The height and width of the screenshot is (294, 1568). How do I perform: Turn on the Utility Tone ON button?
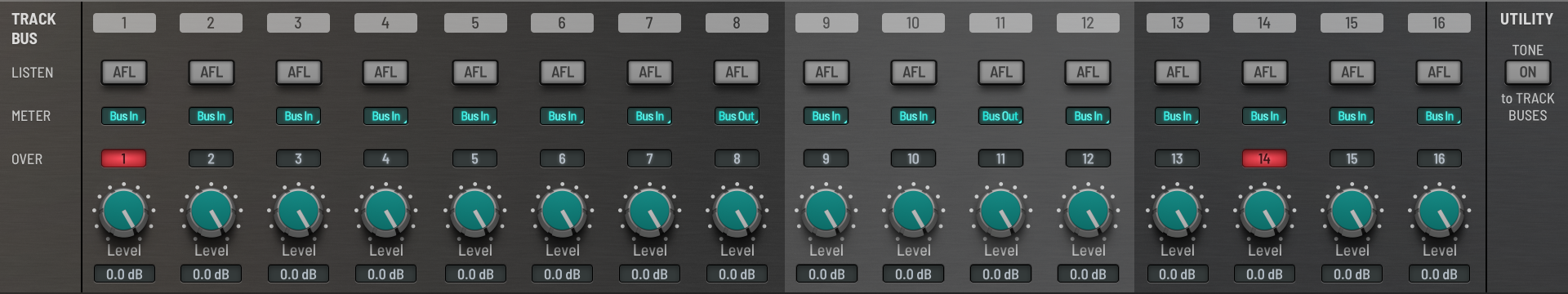1528,73
